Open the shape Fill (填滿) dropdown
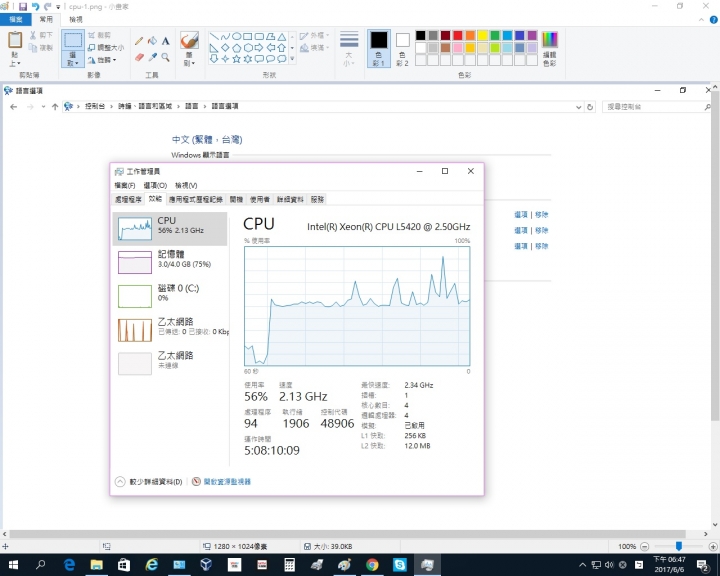720x576 pixels. [315, 48]
